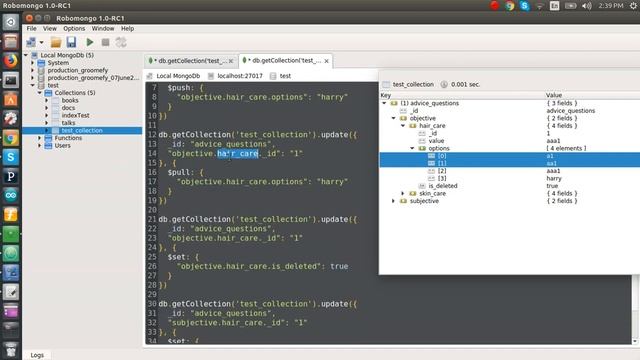Expand the System folder in tree
Image resolution: width=640 pixels, height=360 pixels.
(33, 63)
